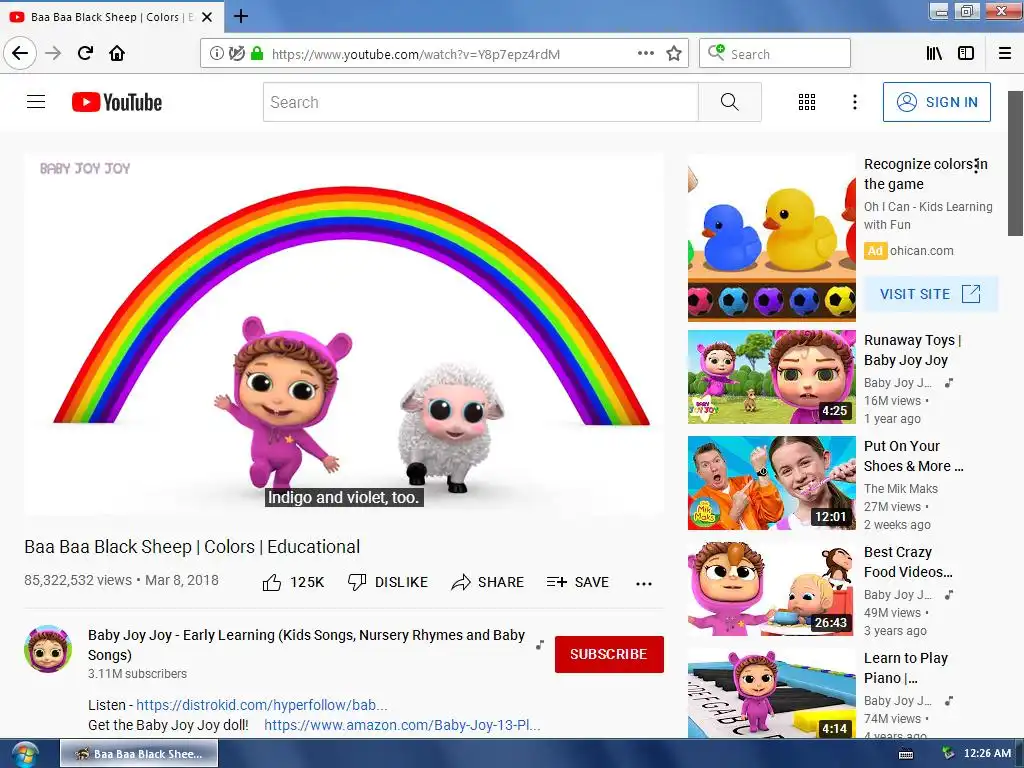Reload the page with the refresh icon
The image size is (1024, 768).
[x=85, y=53]
